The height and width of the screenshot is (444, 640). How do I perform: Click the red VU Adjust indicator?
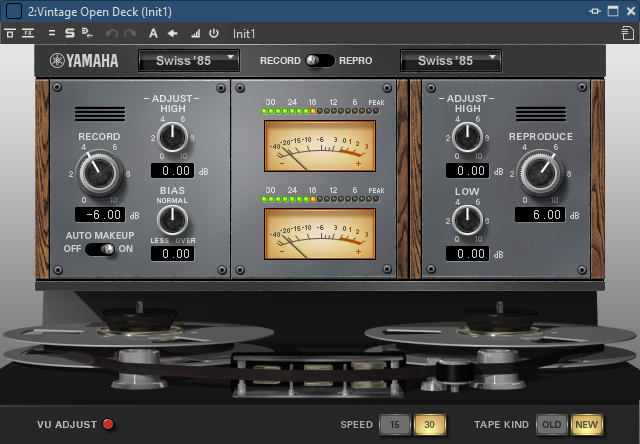(108, 424)
